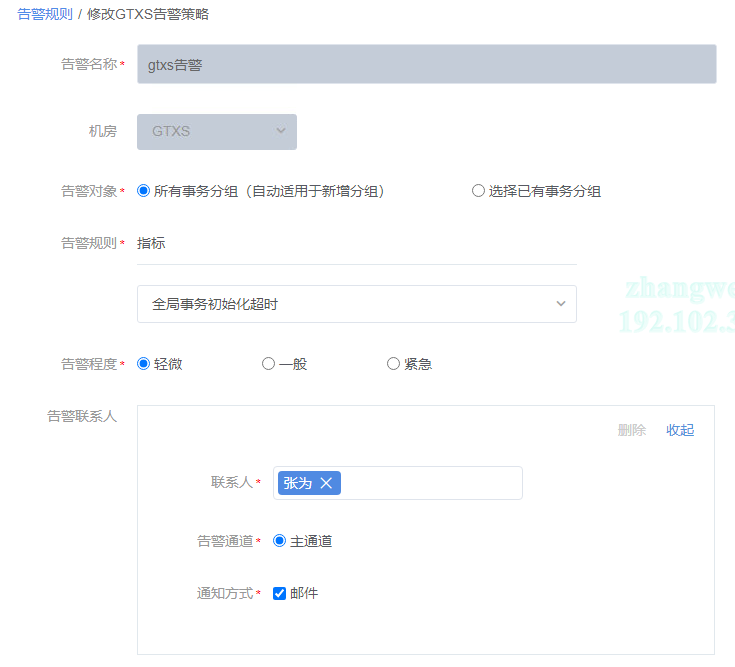This screenshot has height=667, width=735.
Task: Click the chevron arrow of 机房 GTXS select
Action: coord(280,131)
